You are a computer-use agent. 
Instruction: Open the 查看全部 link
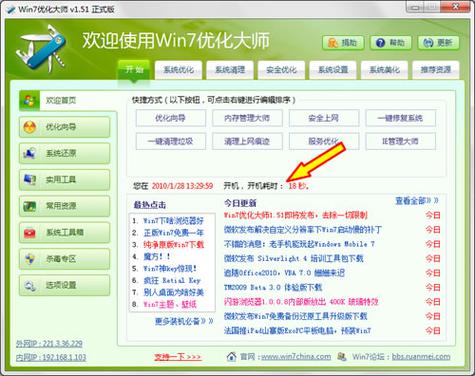417,201
